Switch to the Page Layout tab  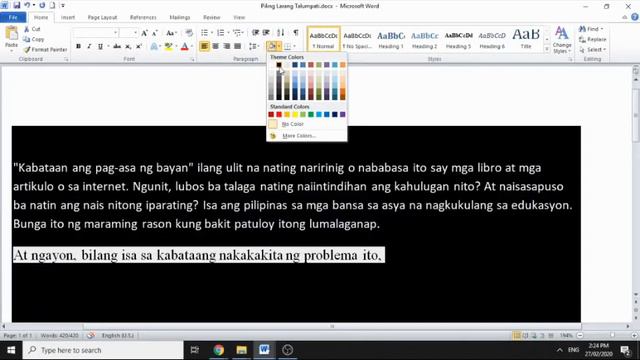click(x=102, y=17)
